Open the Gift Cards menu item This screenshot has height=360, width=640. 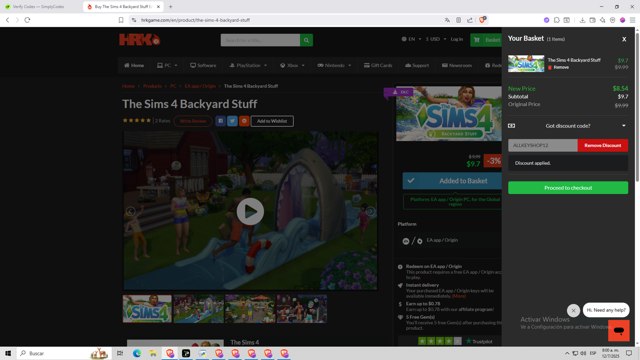pos(378,65)
